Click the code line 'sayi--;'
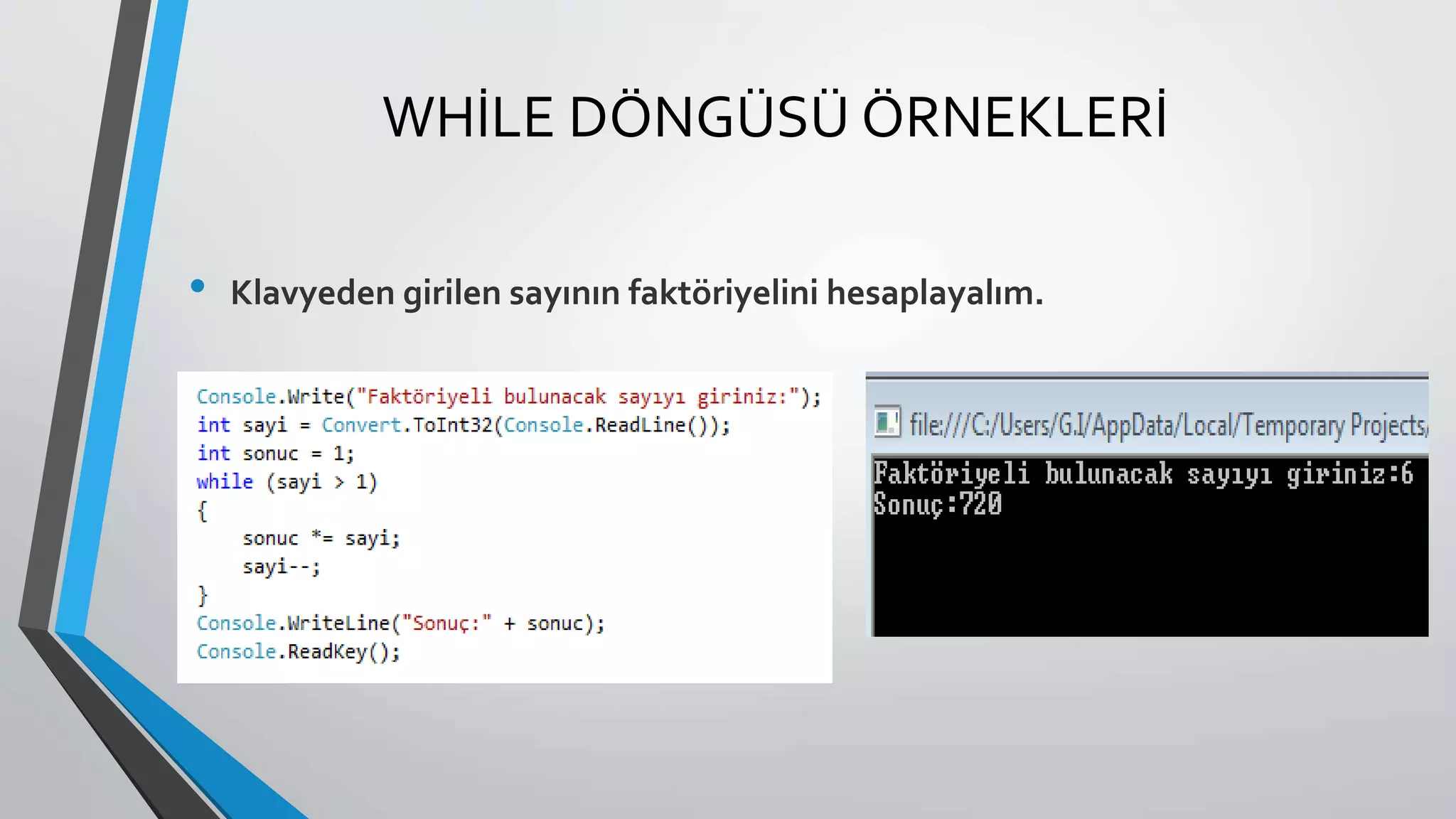Screen dimensions: 1456x819 click(x=282, y=567)
